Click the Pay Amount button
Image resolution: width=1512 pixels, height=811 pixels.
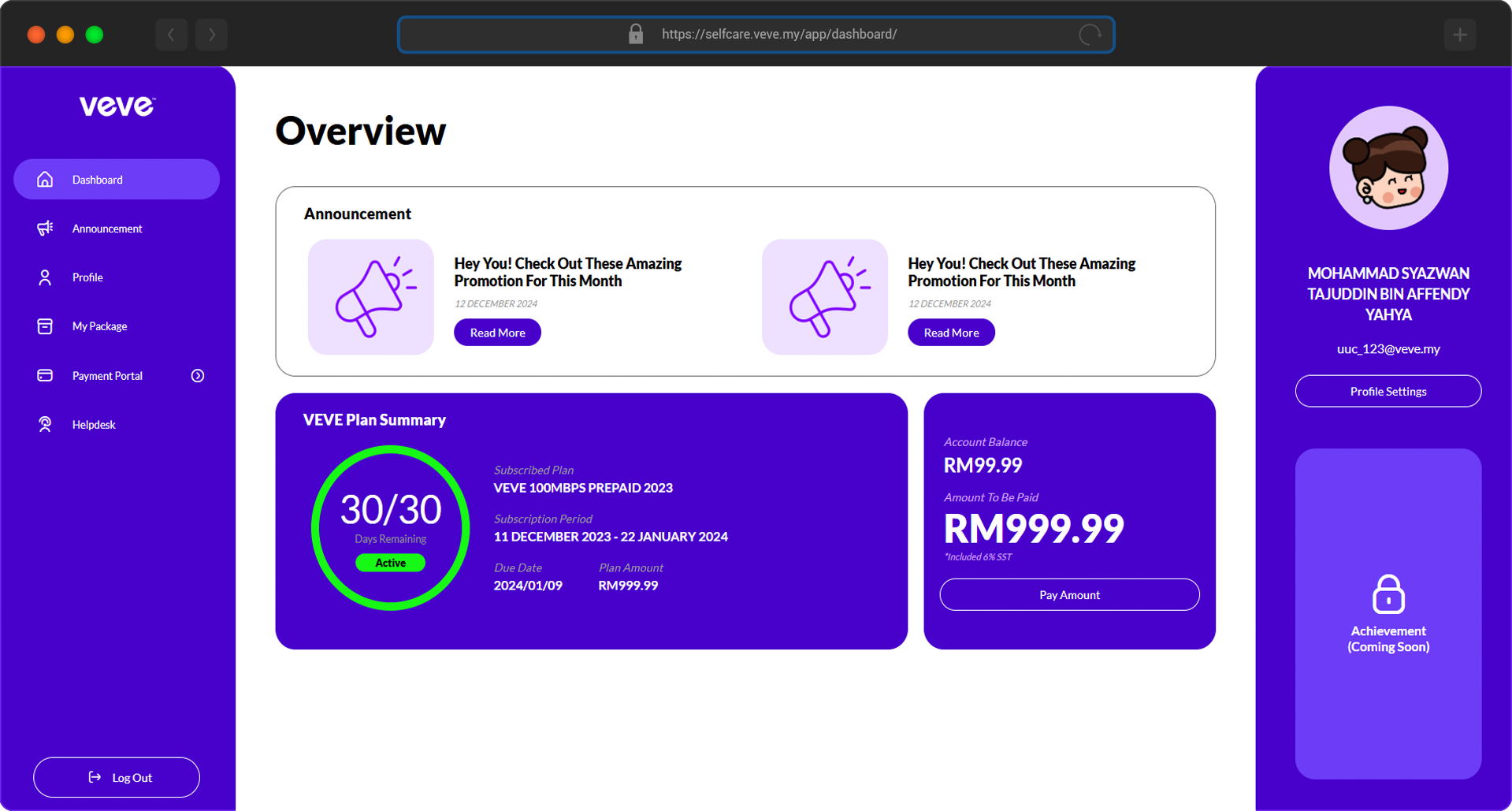[x=1069, y=594]
